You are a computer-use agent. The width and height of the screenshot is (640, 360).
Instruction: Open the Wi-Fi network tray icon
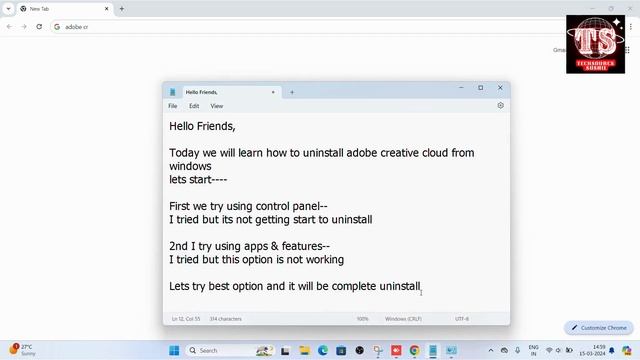tap(549, 350)
